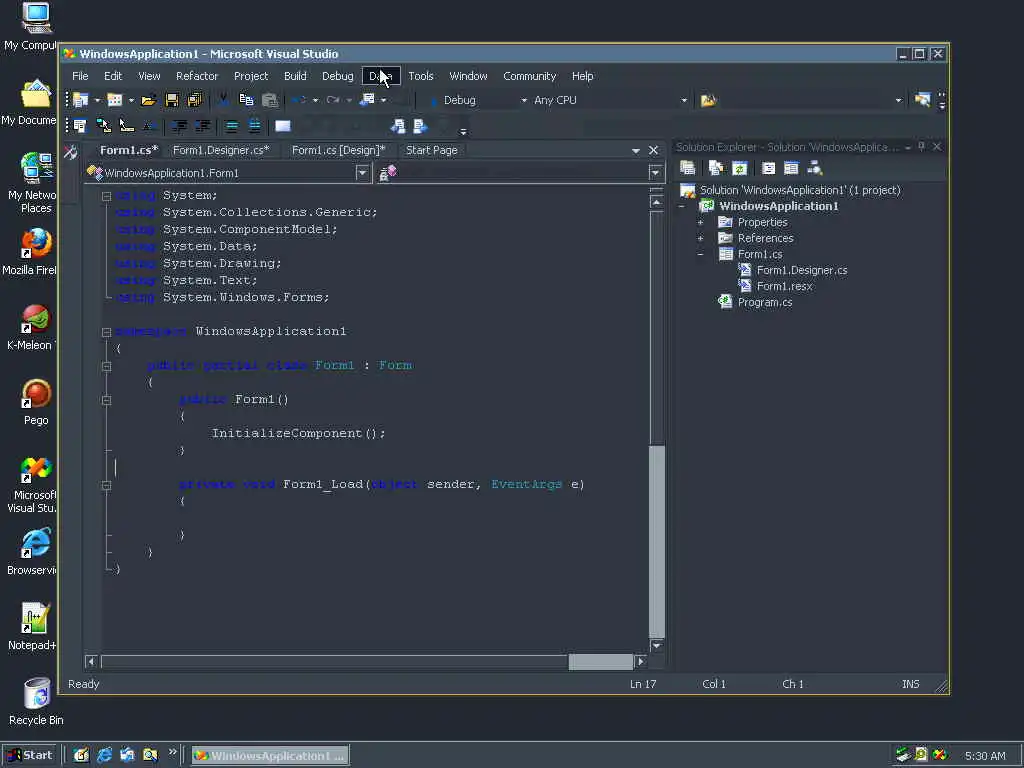Screen dimensions: 1024x768
Task: Open the WindowsApplication1.Form1 class dropdown
Action: (x=362, y=173)
